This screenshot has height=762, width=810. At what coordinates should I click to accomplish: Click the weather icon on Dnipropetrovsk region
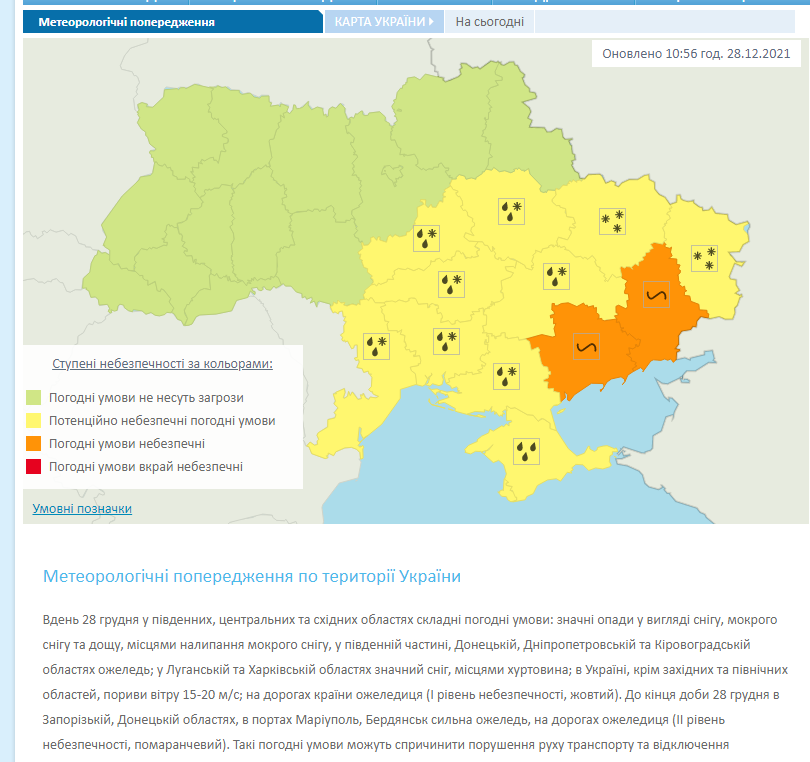coord(555,275)
